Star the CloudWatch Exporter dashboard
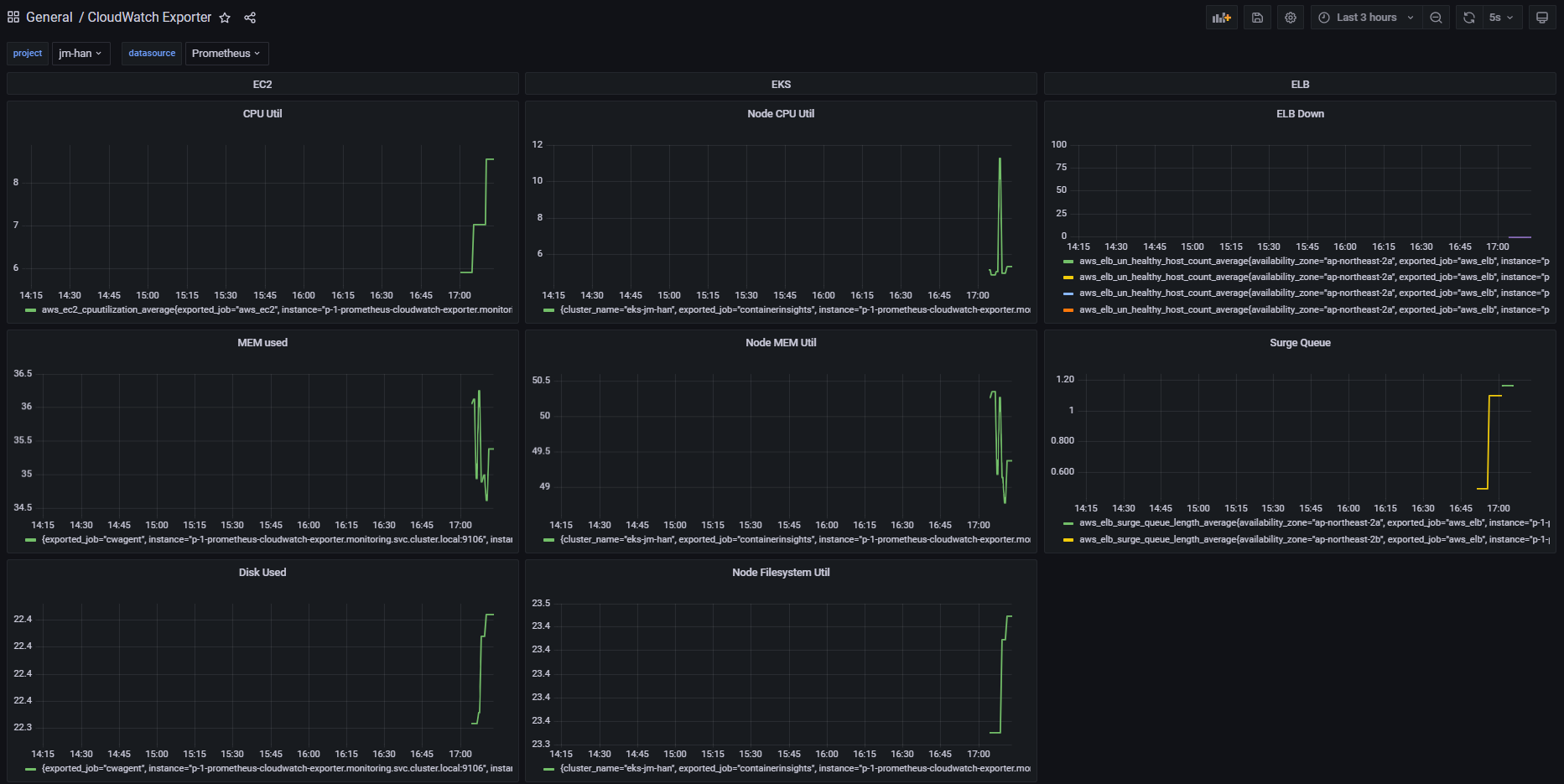The height and width of the screenshot is (784, 1564). point(225,18)
